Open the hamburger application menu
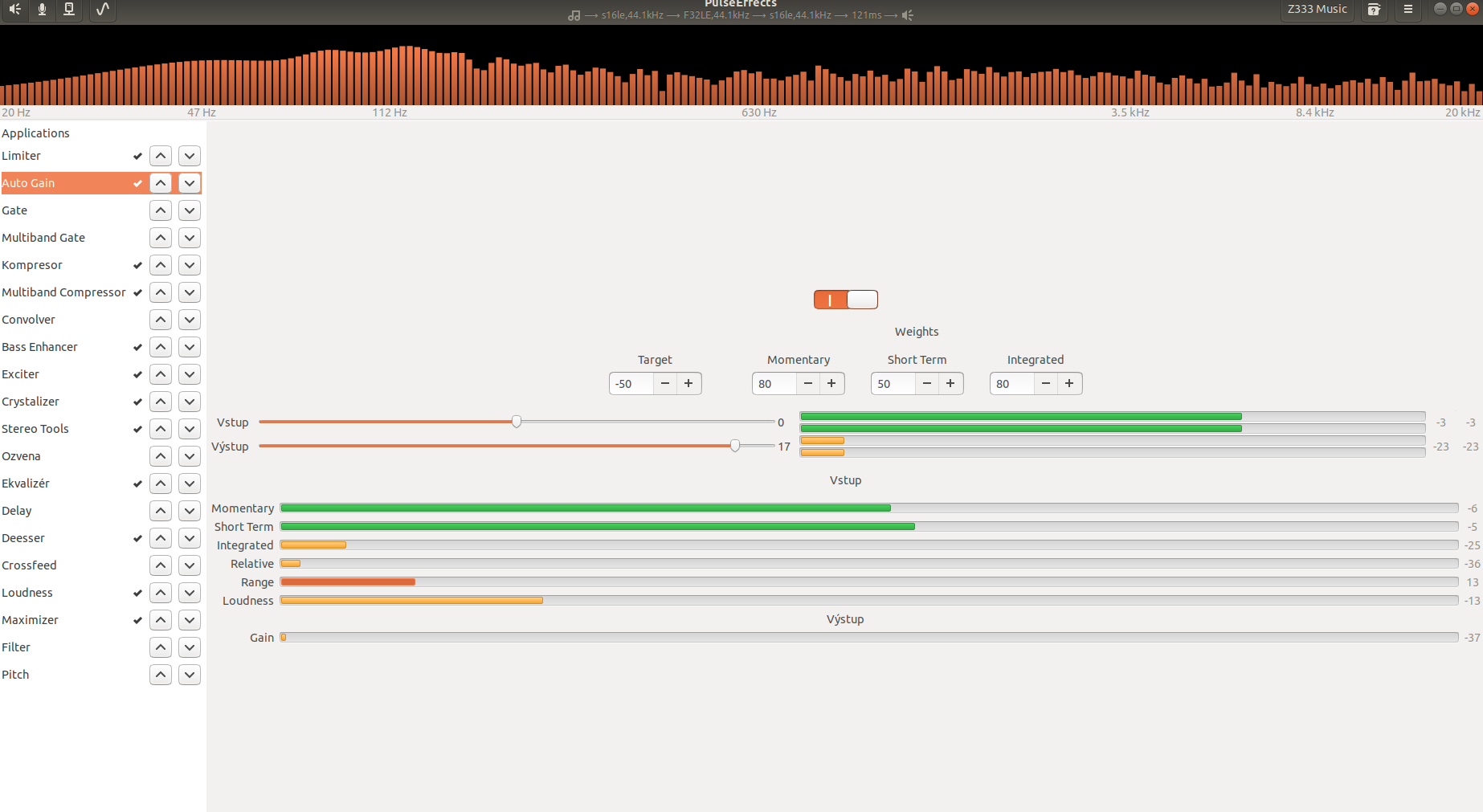Viewport: 1483px width, 812px height. coord(1408,10)
